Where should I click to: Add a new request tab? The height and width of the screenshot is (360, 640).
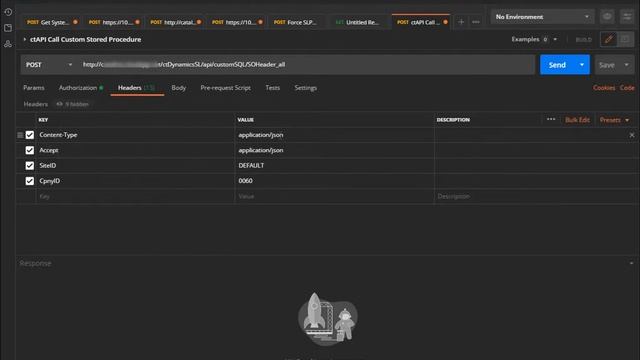pyautogui.click(x=461, y=22)
